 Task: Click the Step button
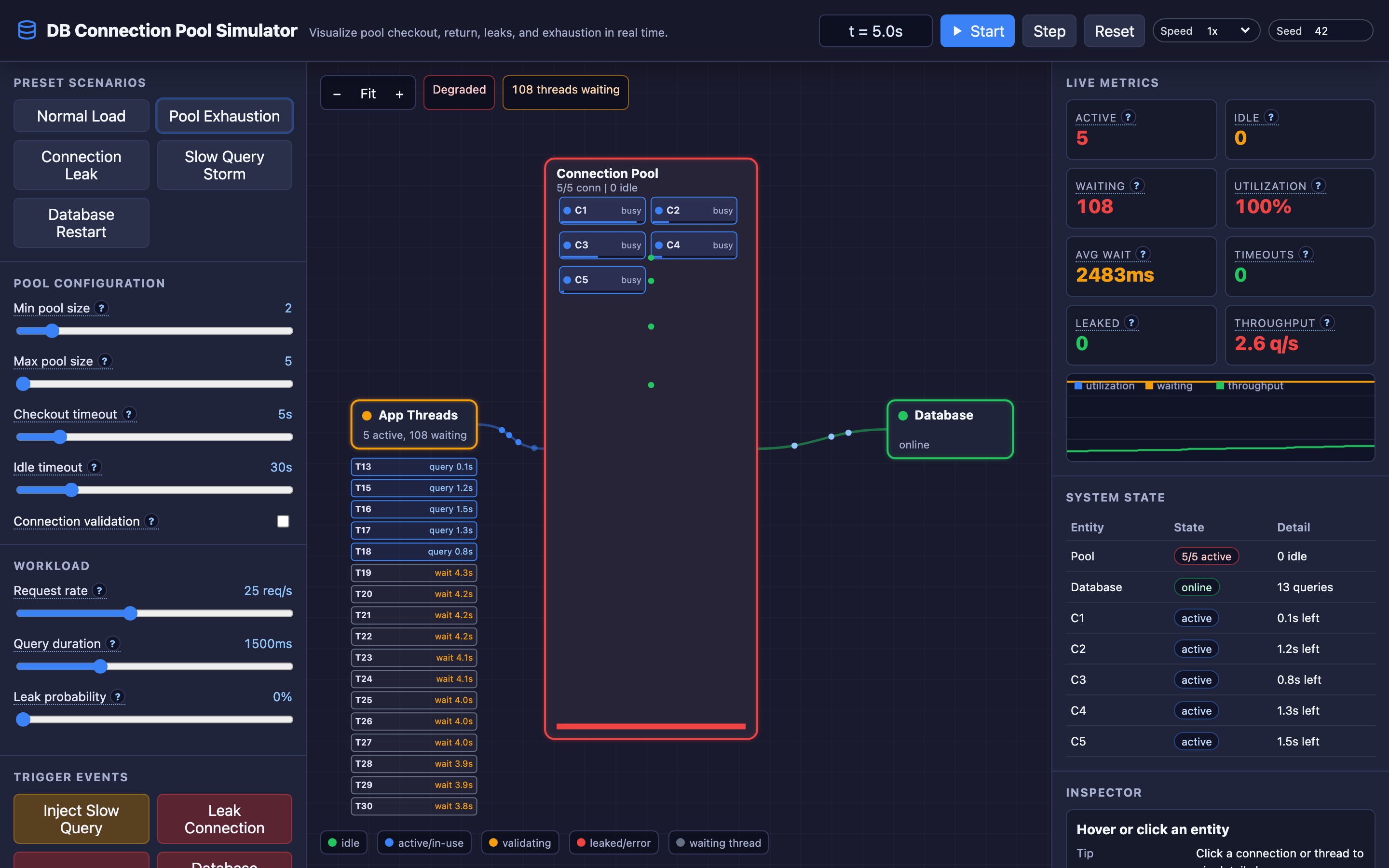click(x=1049, y=31)
